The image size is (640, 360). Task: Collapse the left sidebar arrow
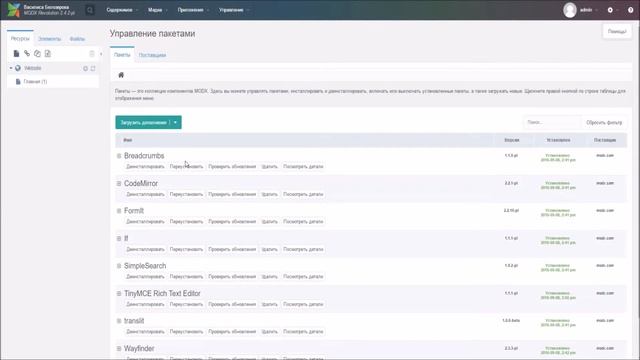tap(101, 53)
